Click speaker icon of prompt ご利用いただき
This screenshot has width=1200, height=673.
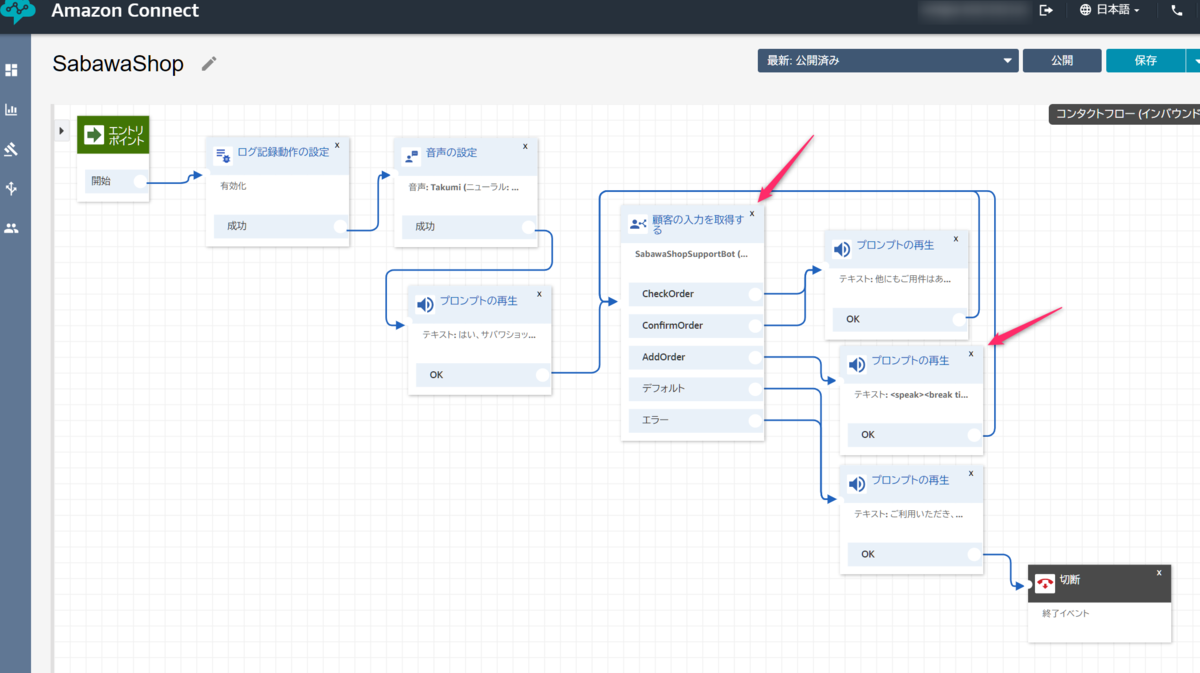tap(857, 484)
